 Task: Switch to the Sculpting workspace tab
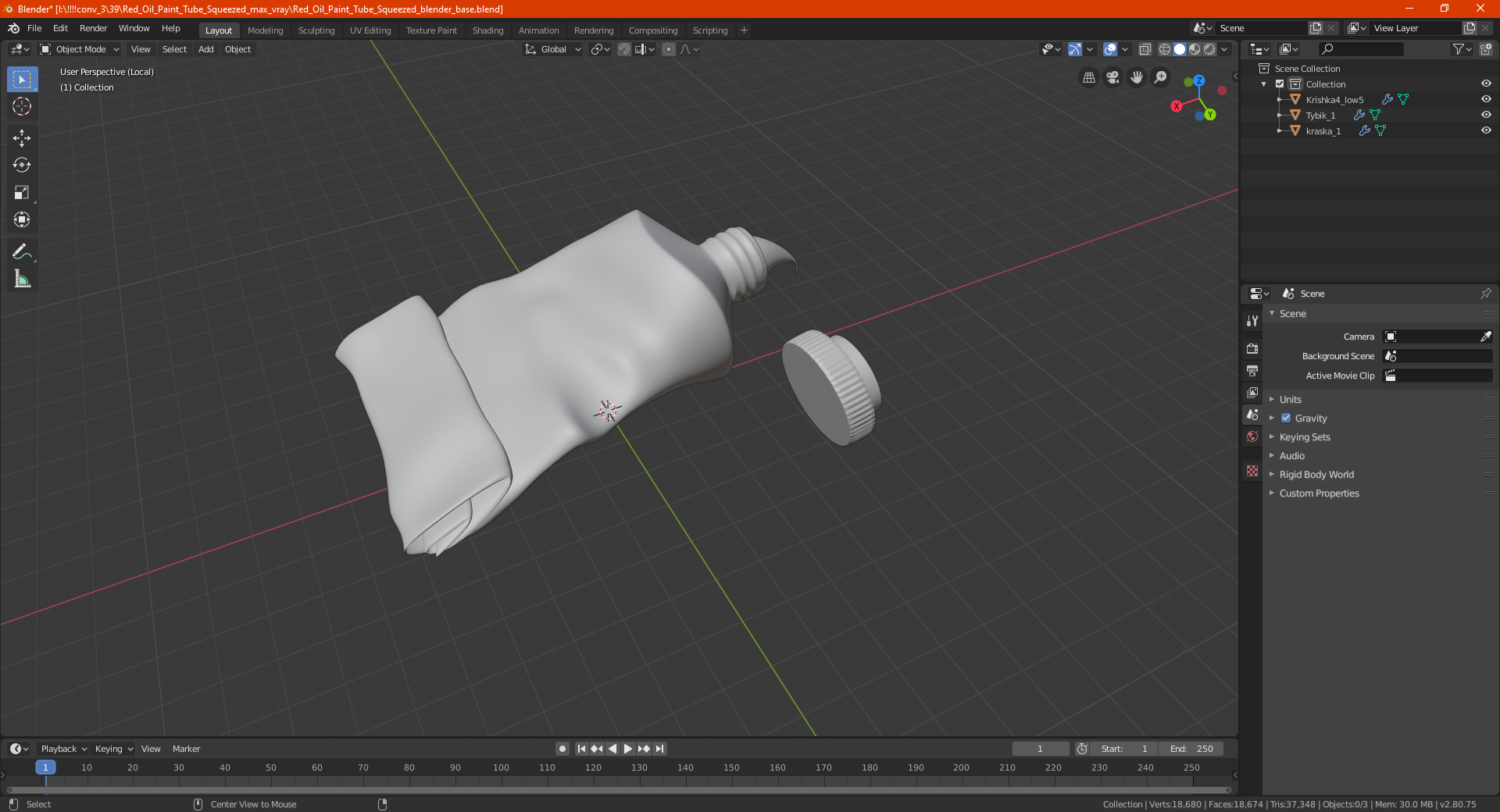coord(316,30)
